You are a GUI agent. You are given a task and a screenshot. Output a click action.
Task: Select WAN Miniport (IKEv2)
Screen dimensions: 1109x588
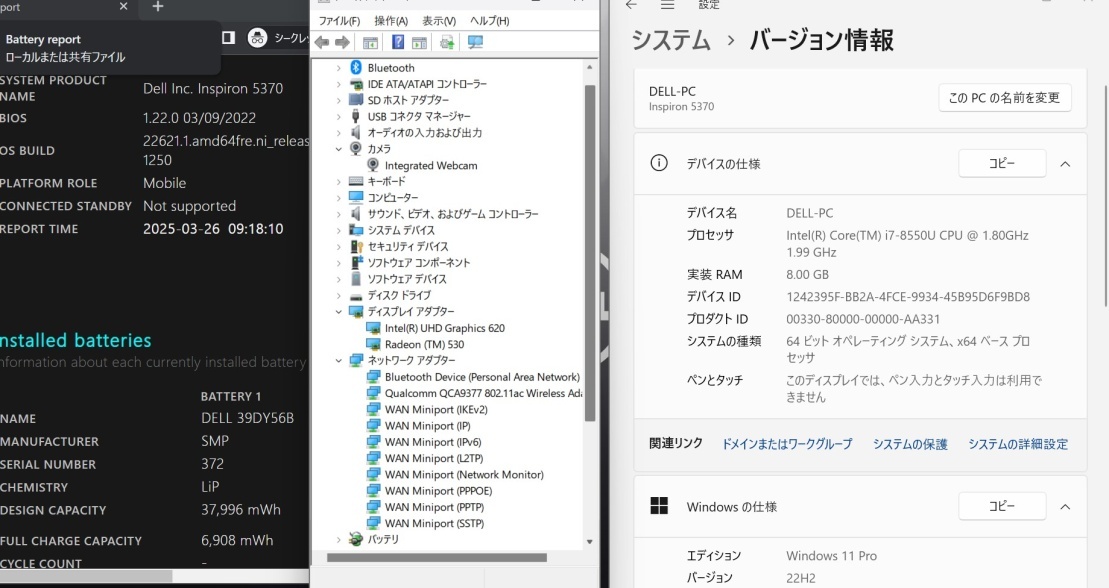pyautogui.click(x=436, y=410)
